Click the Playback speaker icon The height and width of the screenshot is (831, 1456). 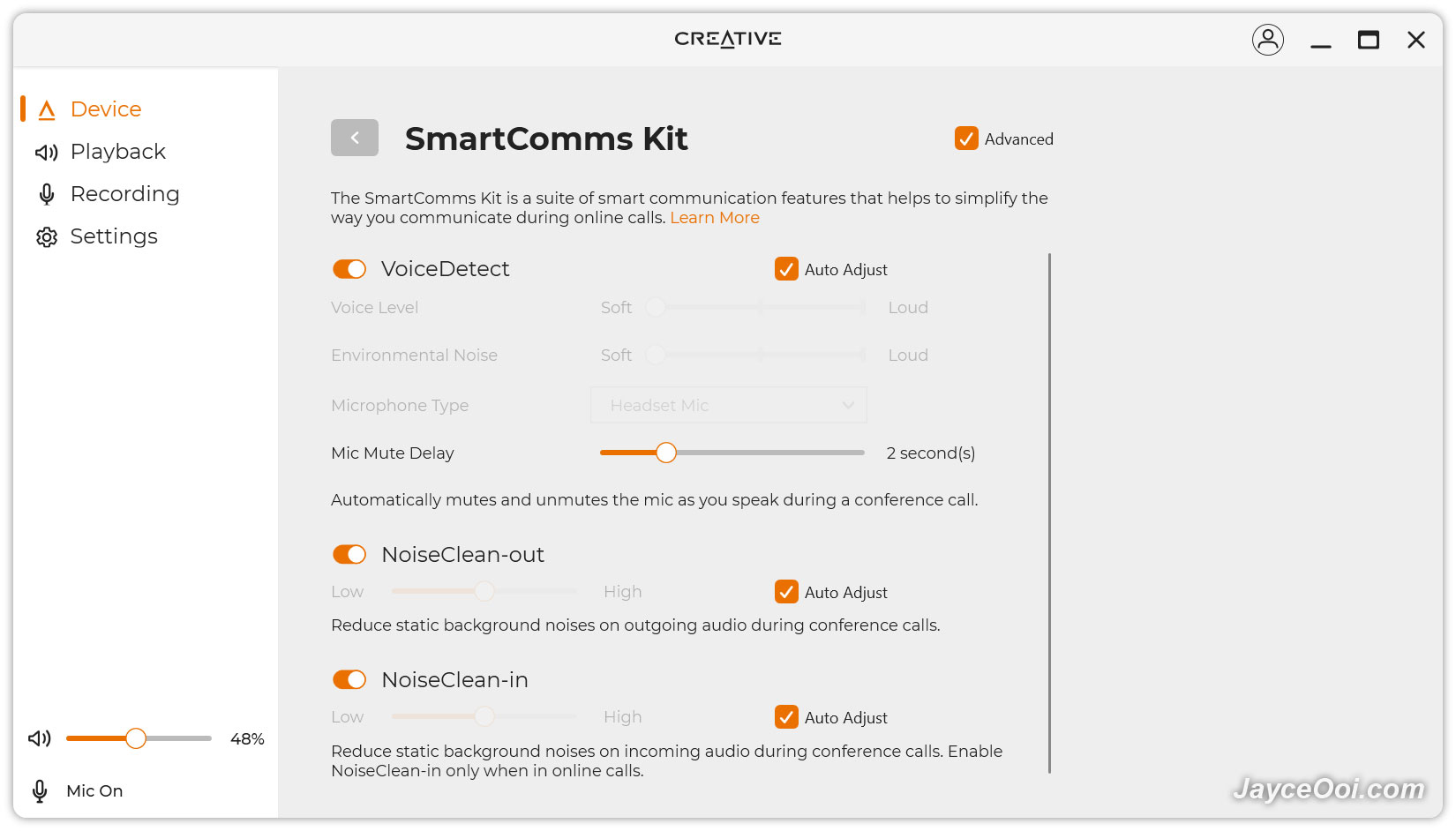[47, 153]
